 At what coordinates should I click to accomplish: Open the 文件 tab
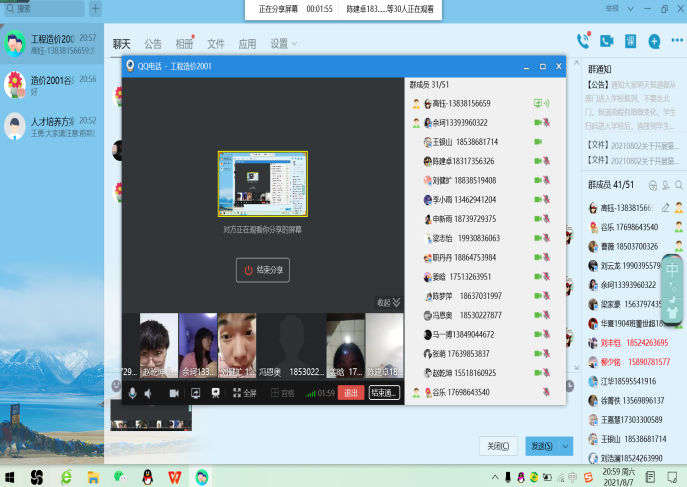tap(216, 44)
